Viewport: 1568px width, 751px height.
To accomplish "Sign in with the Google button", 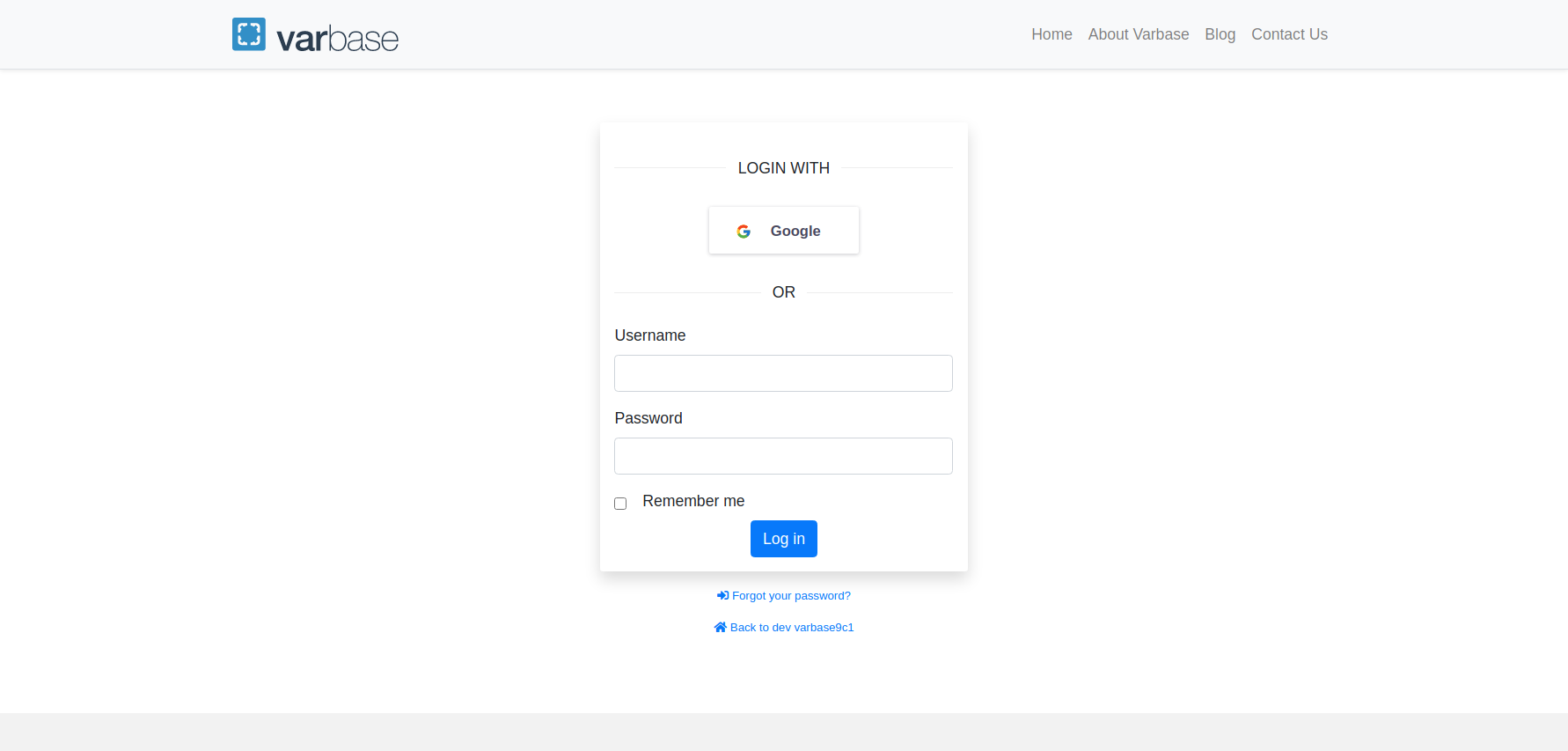I will (784, 231).
